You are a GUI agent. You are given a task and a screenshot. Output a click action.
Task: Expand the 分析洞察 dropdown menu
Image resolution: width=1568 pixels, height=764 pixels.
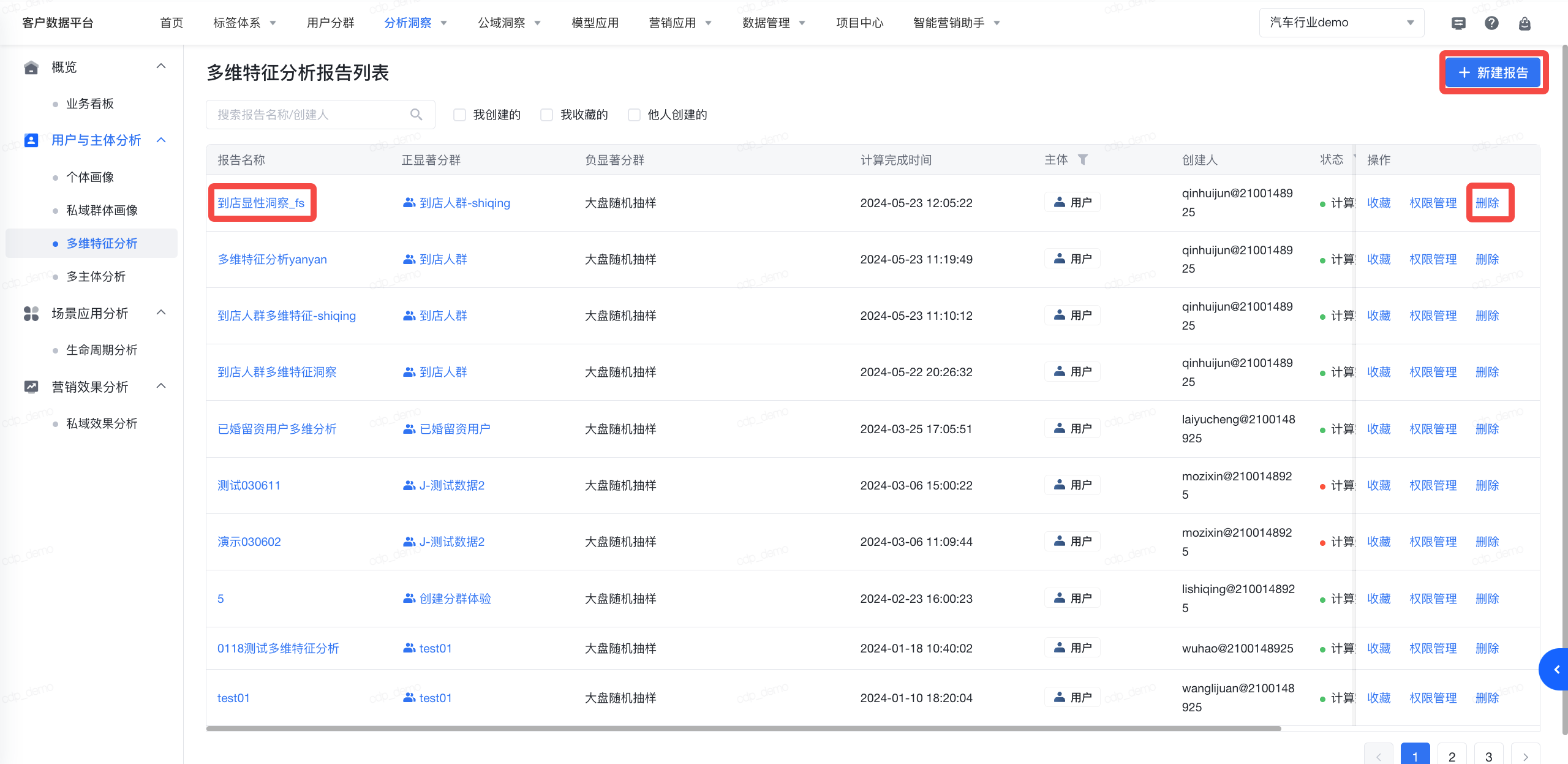[x=444, y=23]
